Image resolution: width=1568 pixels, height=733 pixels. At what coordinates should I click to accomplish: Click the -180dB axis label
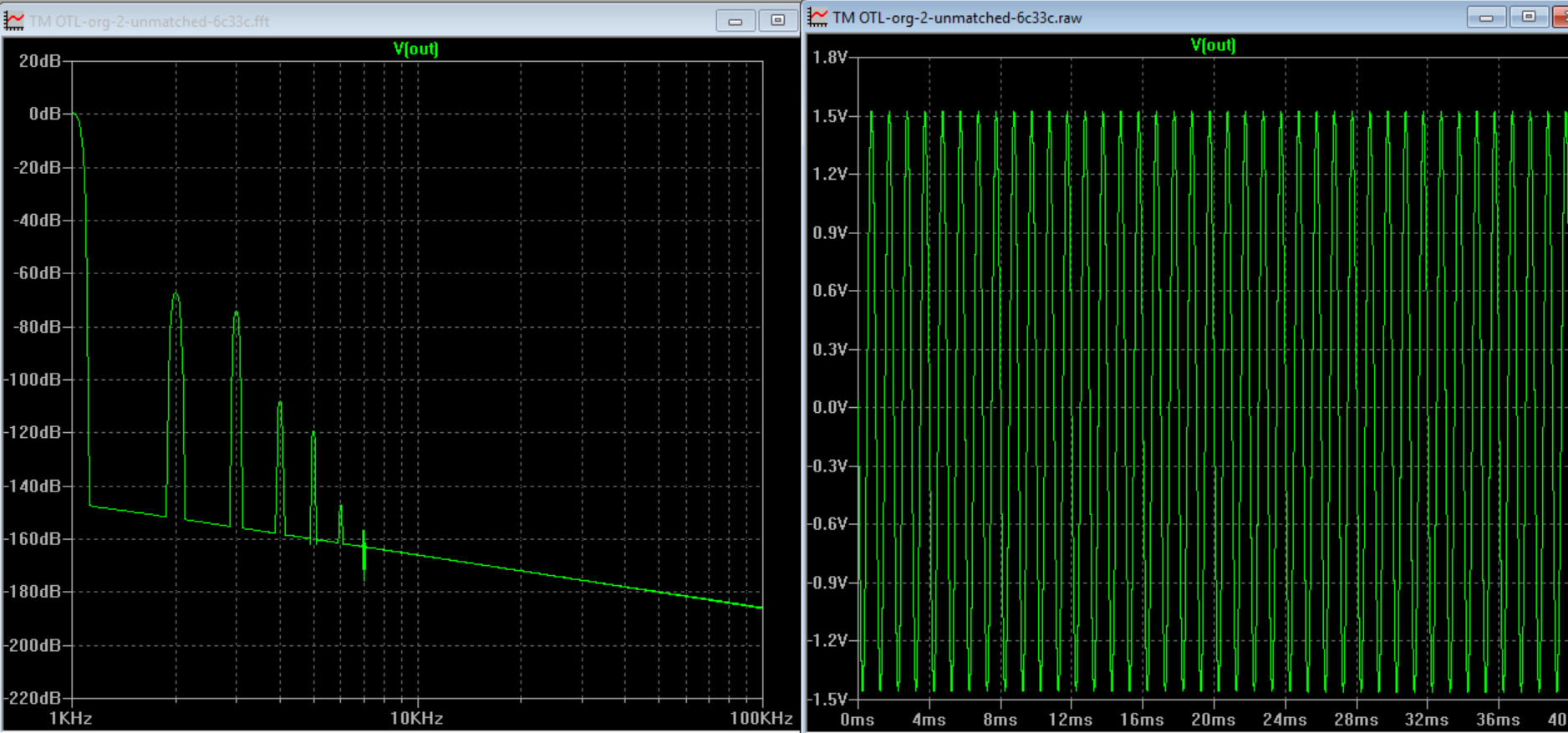[33, 592]
